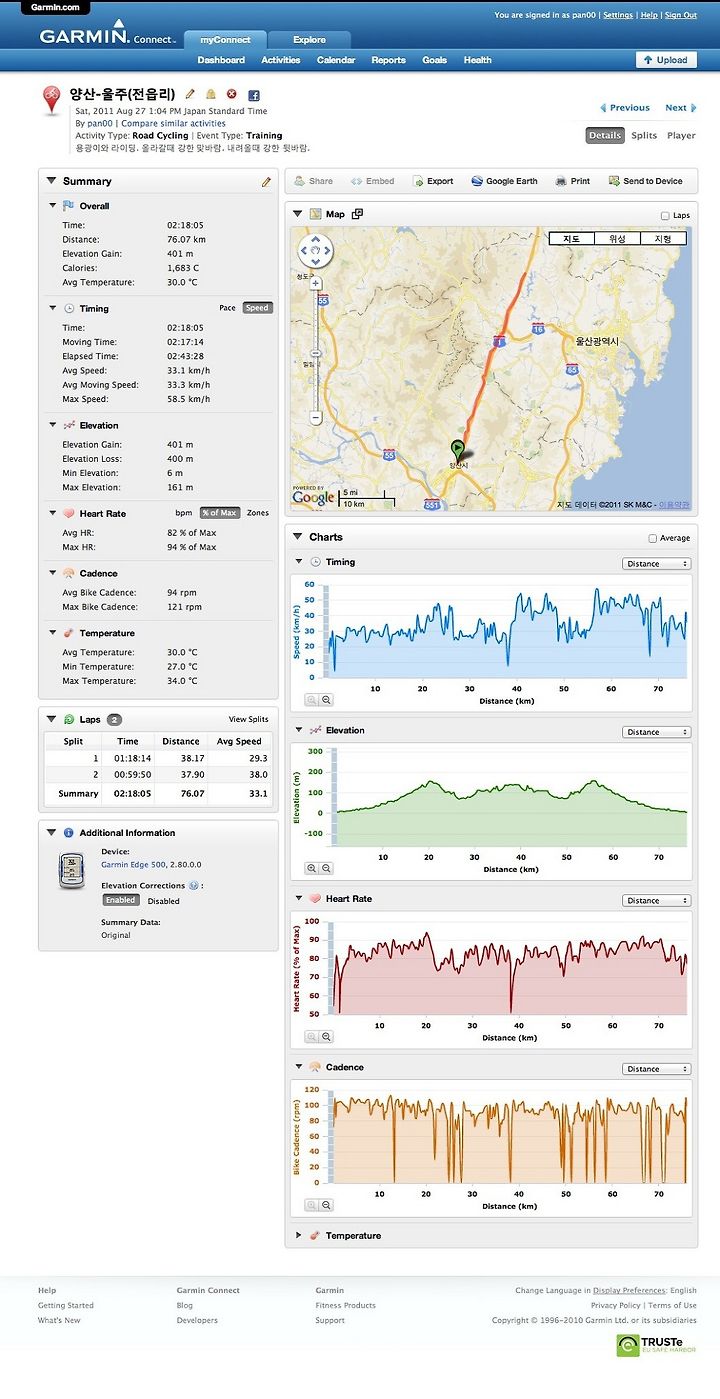Export the activity data
Image resolution: width=720 pixels, height=1399 pixels.
click(x=432, y=181)
